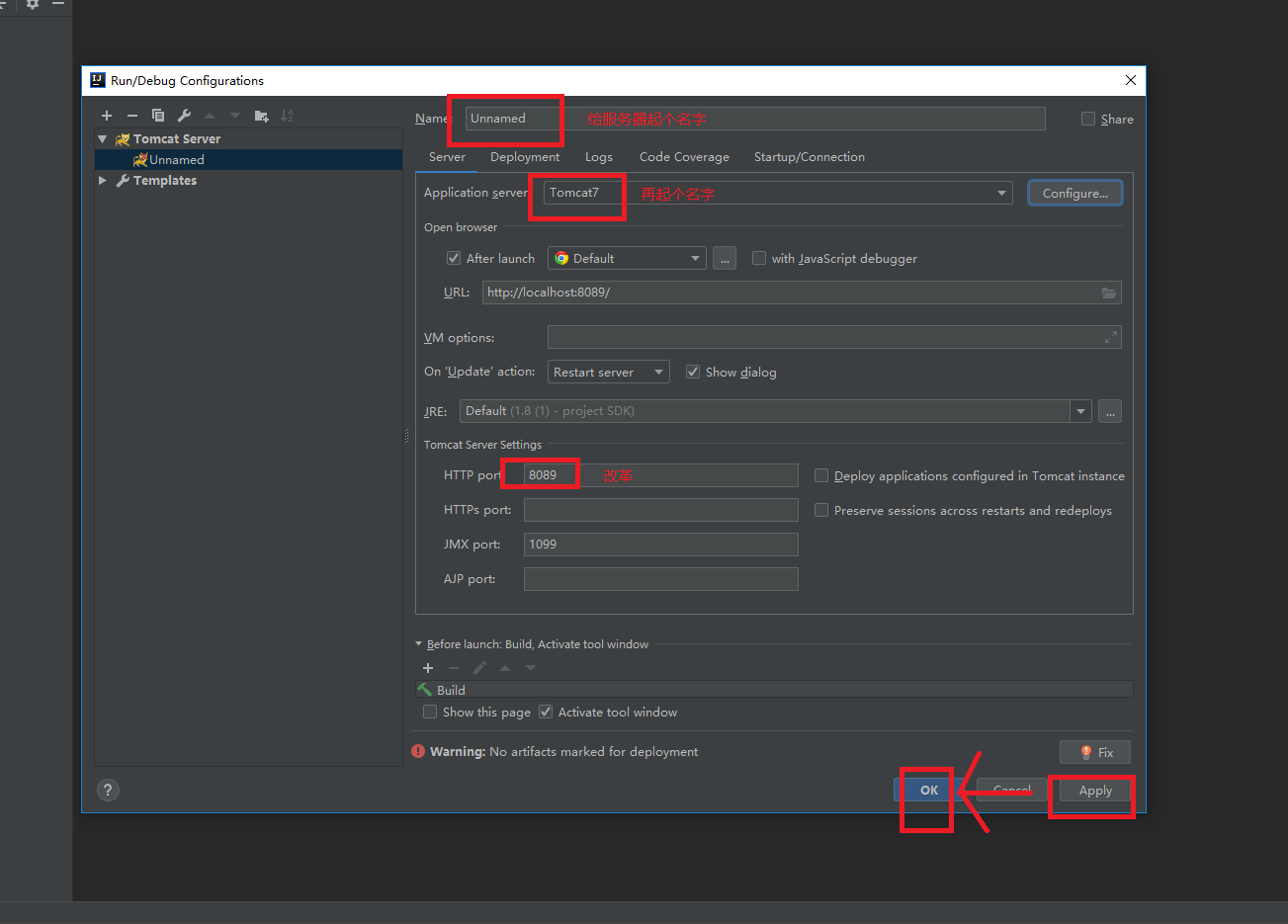Select the Unnamed configuration in tree
The width and height of the screenshot is (1288, 924).
coord(249,160)
